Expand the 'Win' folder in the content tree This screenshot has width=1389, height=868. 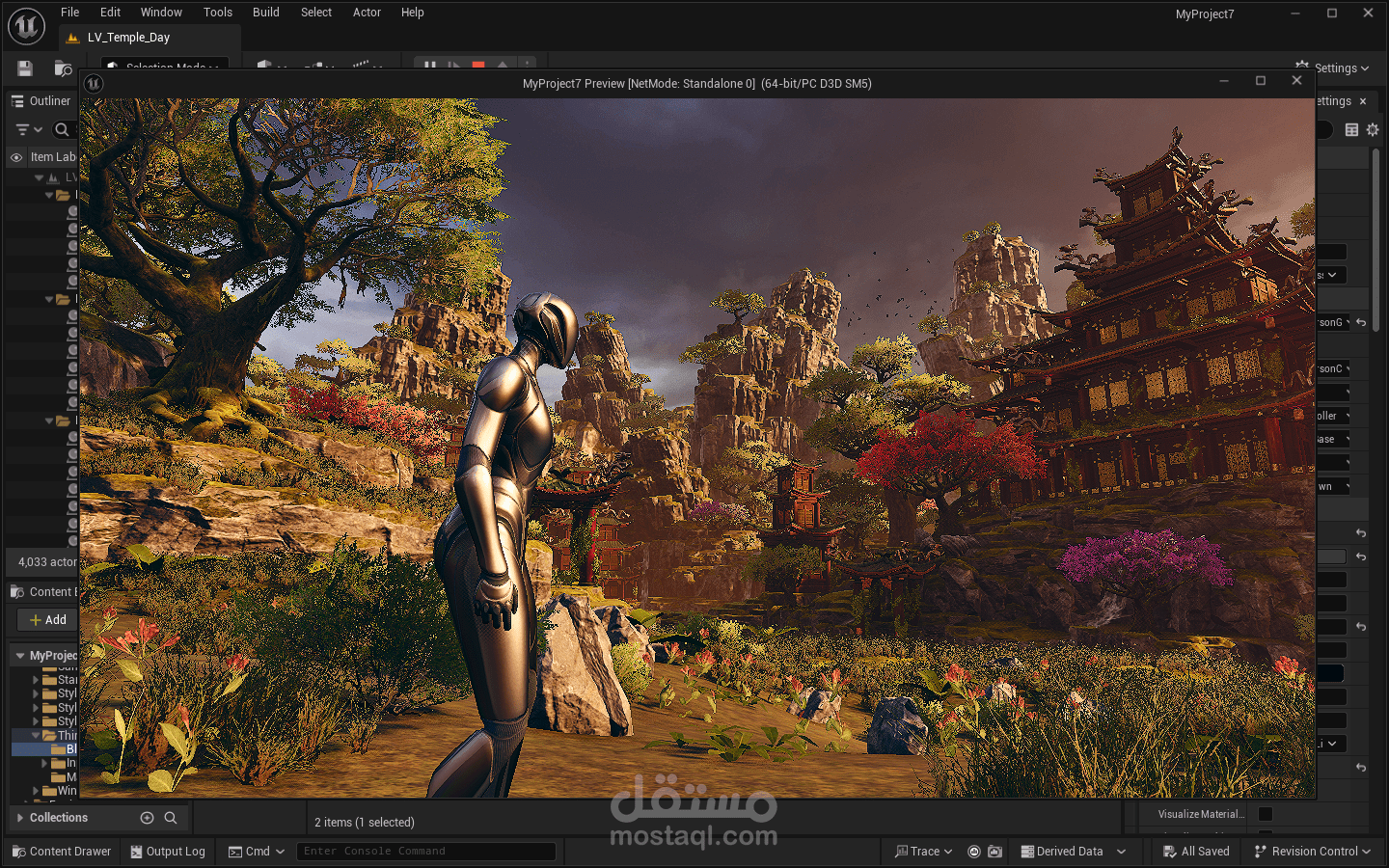click(36, 791)
